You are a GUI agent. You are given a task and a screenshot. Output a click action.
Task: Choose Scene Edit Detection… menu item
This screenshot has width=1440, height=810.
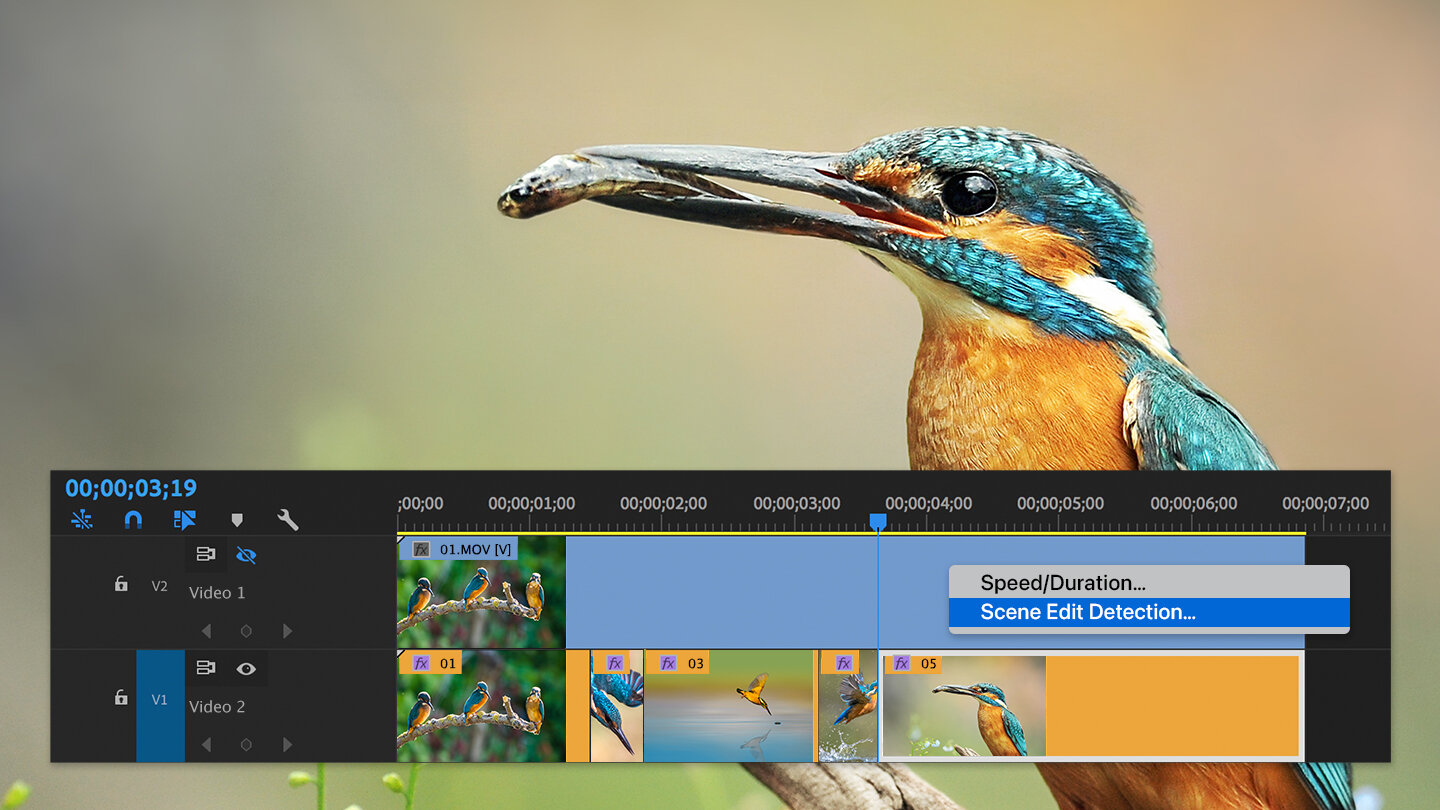pyautogui.click(x=1149, y=613)
